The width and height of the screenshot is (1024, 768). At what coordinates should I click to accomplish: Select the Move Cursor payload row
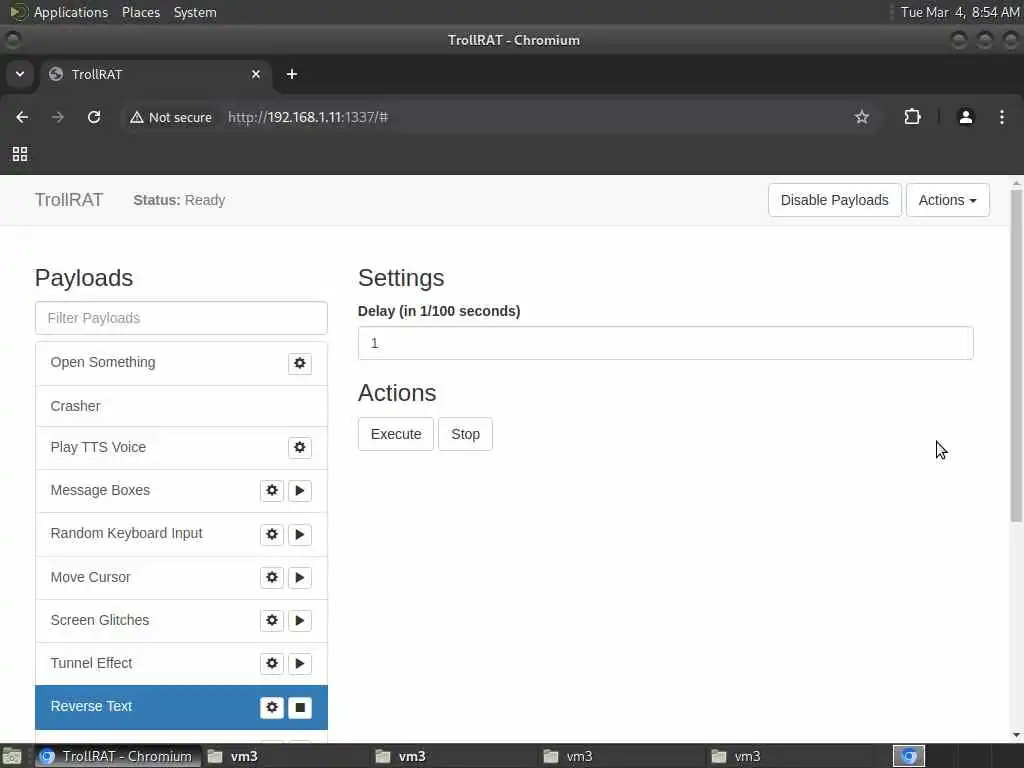pyautogui.click(x=182, y=577)
